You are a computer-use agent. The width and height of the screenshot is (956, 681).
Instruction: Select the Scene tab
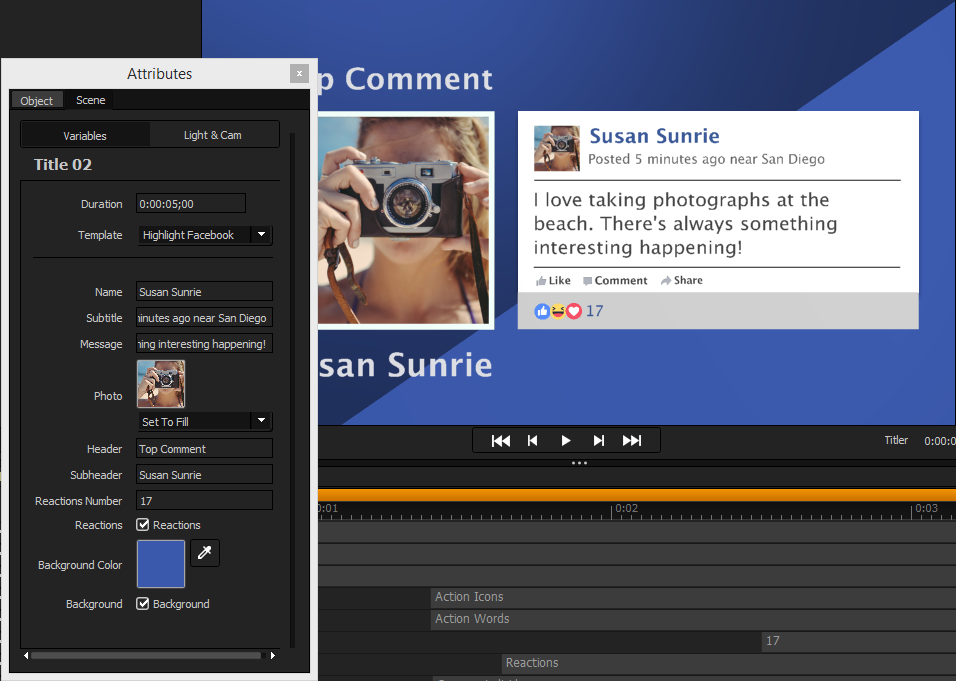point(90,100)
